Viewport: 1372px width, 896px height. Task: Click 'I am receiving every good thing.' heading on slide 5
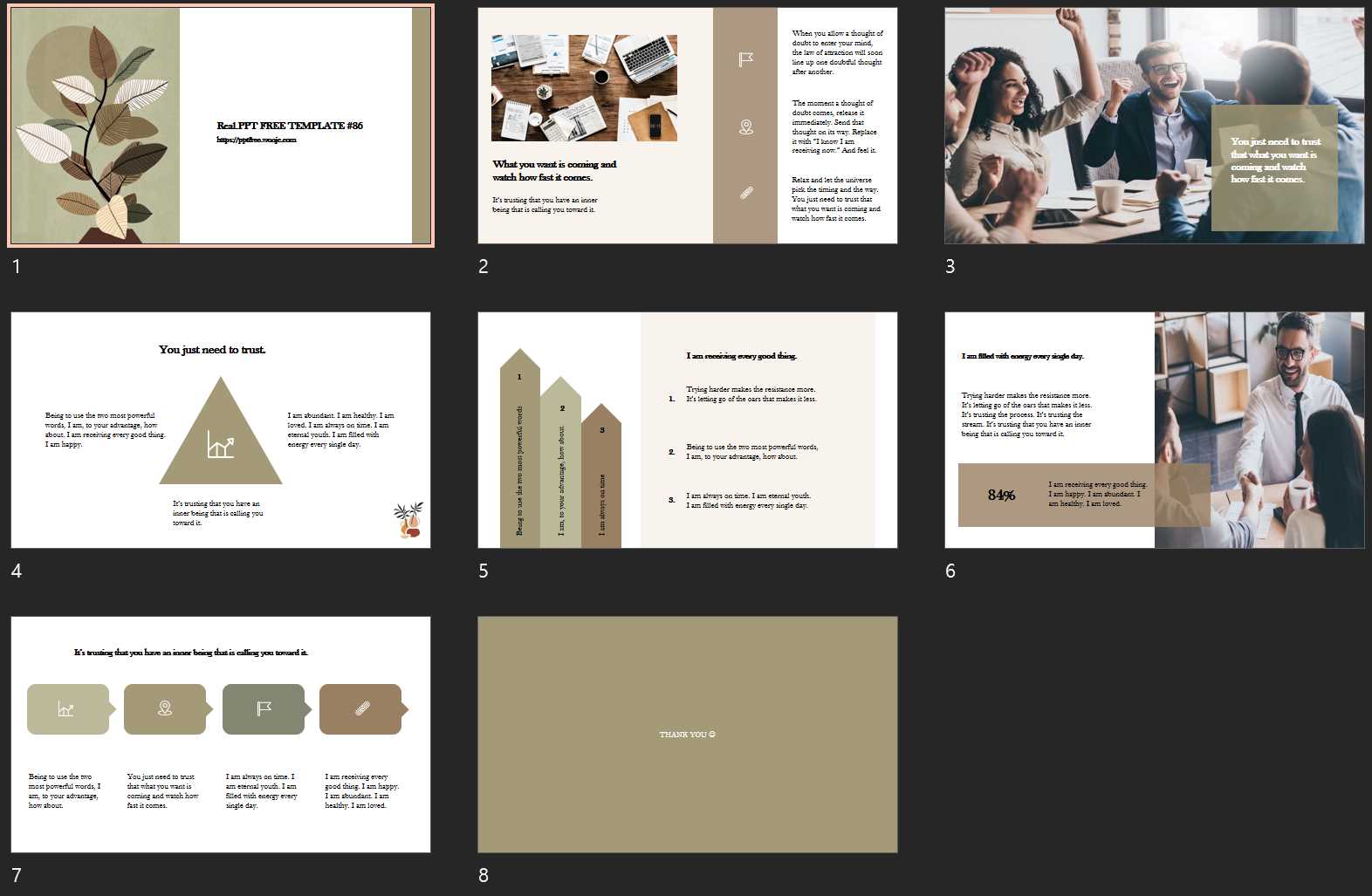pos(741,356)
